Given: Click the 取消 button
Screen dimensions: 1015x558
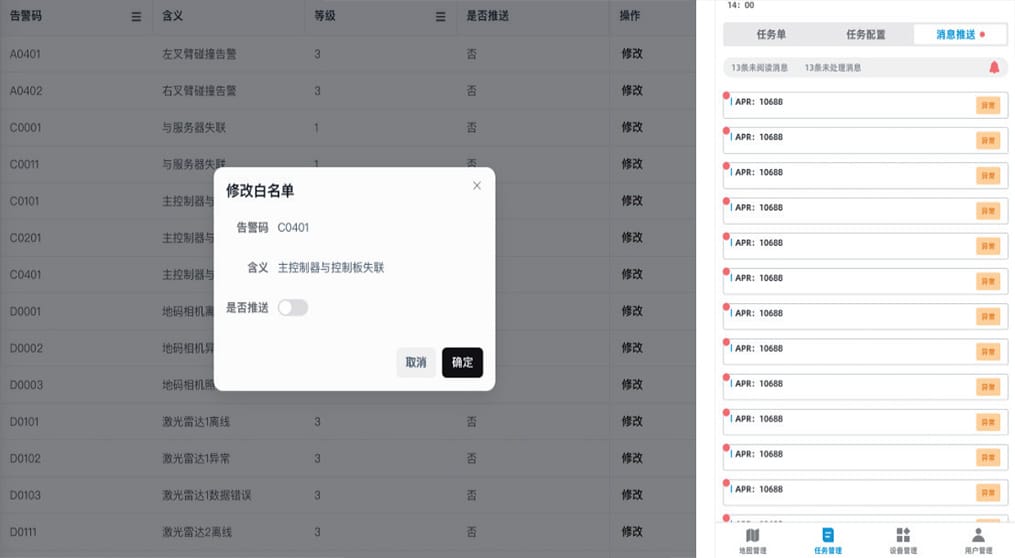Looking at the screenshot, I should (415, 363).
